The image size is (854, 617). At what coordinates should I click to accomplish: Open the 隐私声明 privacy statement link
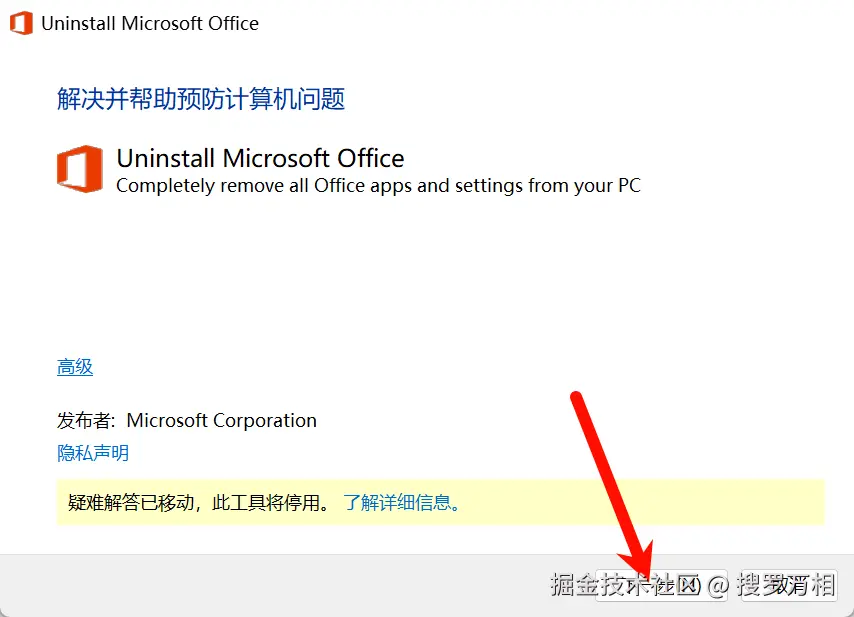(93, 453)
